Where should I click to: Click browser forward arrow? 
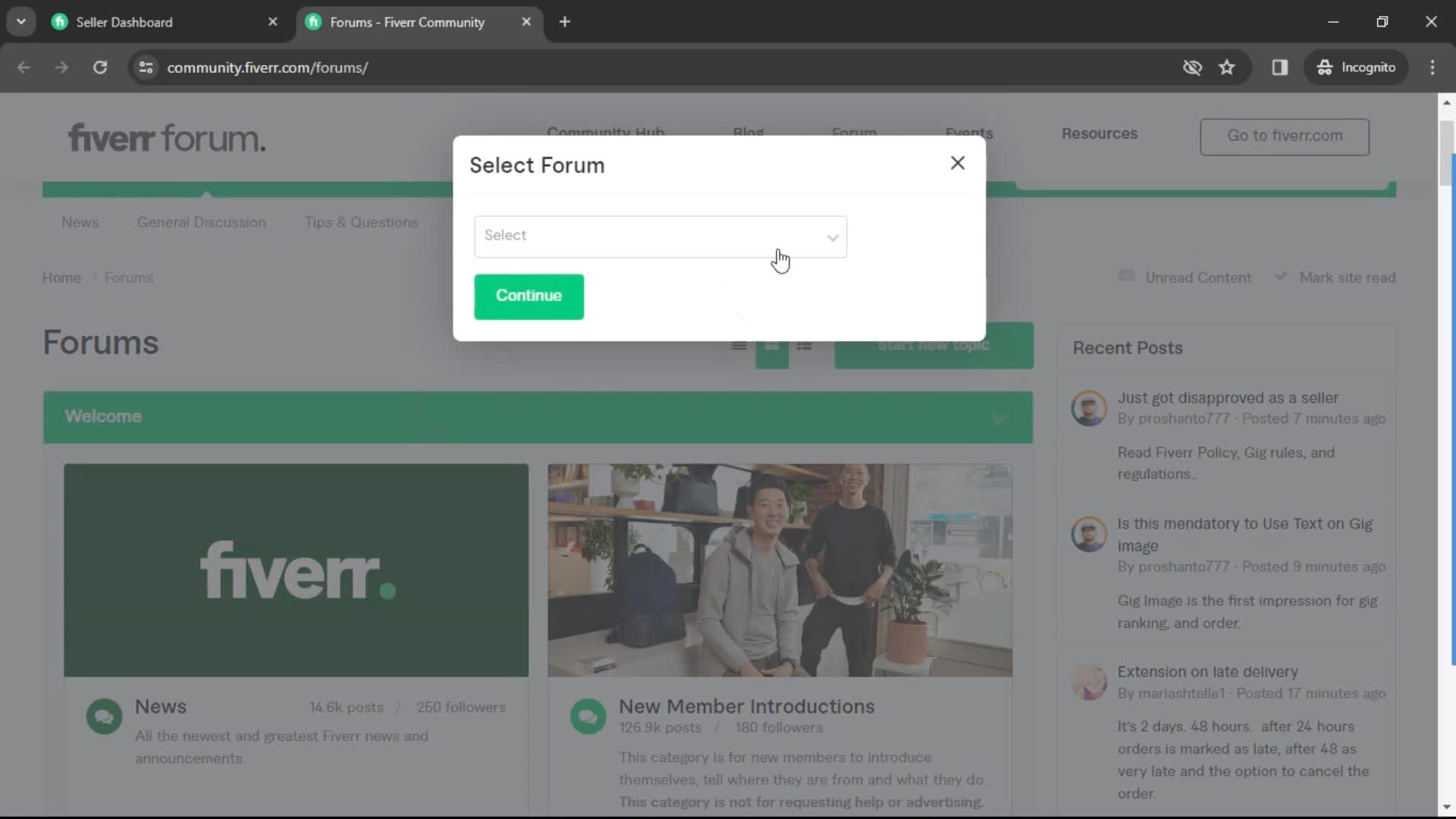point(61,67)
